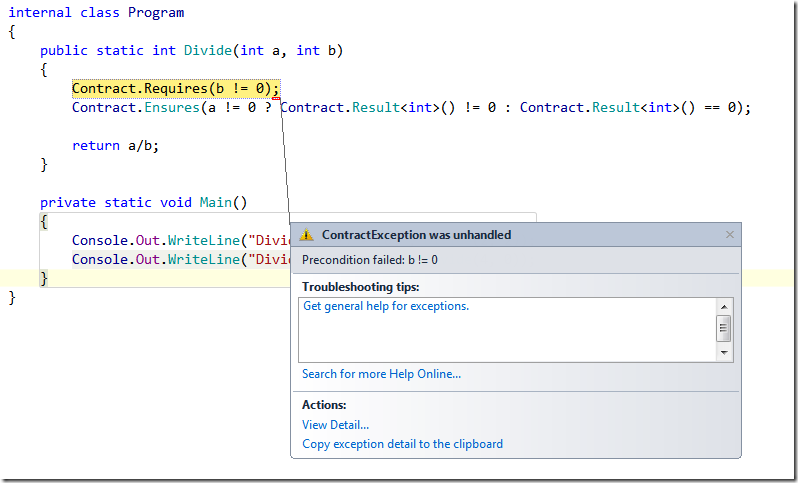Viewport: 798px width, 483px height.
Task: Click the Main method name
Action: tap(215, 203)
